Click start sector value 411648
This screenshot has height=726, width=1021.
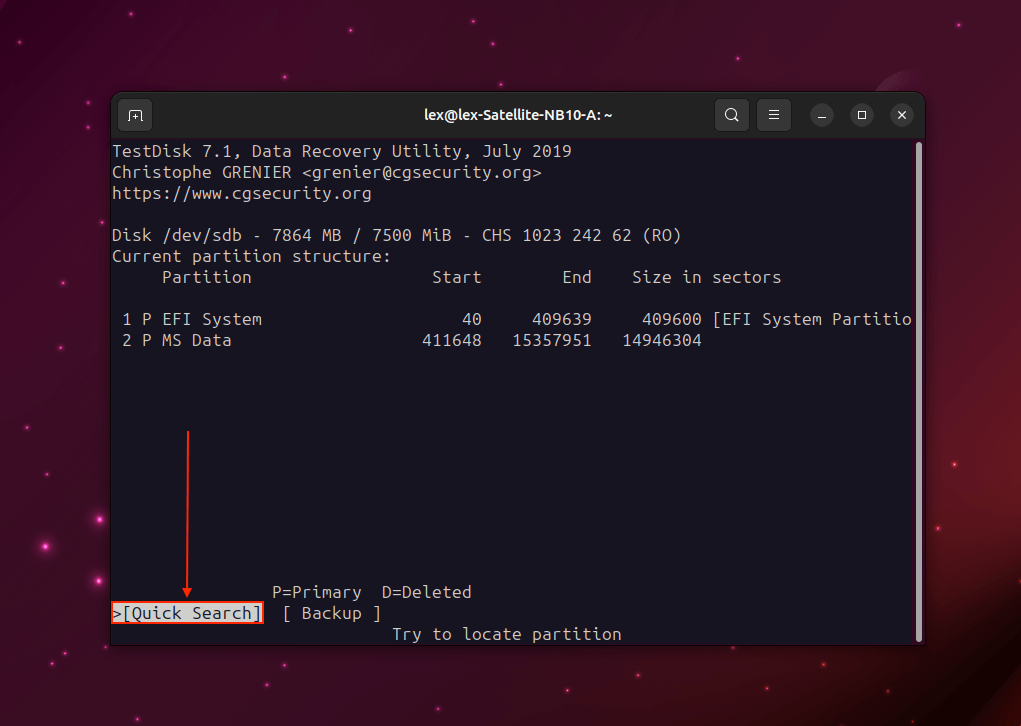tap(452, 340)
